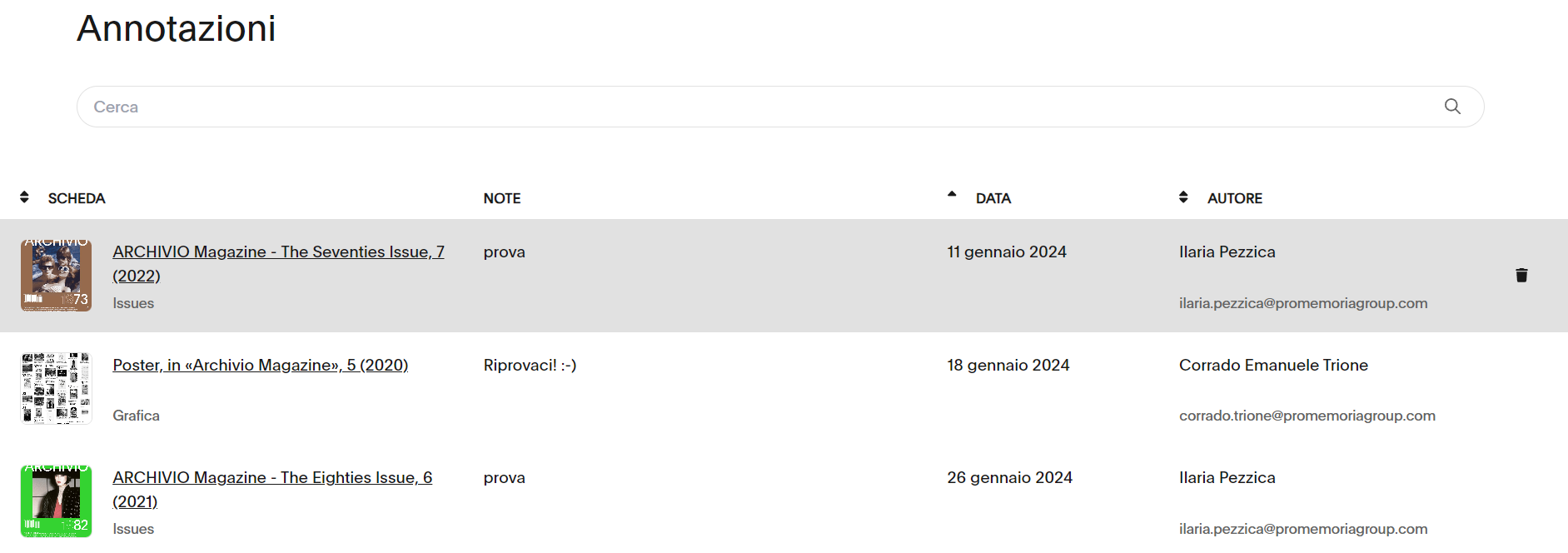Open Poster in Archivio Magazine link

pyautogui.click(x=261, y=365)
